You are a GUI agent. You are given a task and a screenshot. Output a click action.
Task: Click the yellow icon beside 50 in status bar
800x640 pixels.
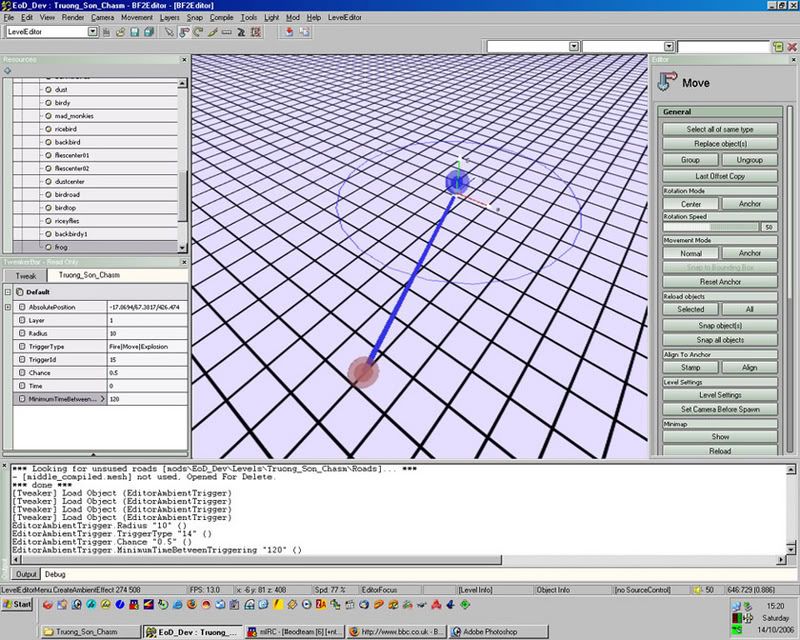[x=697, y=589]
